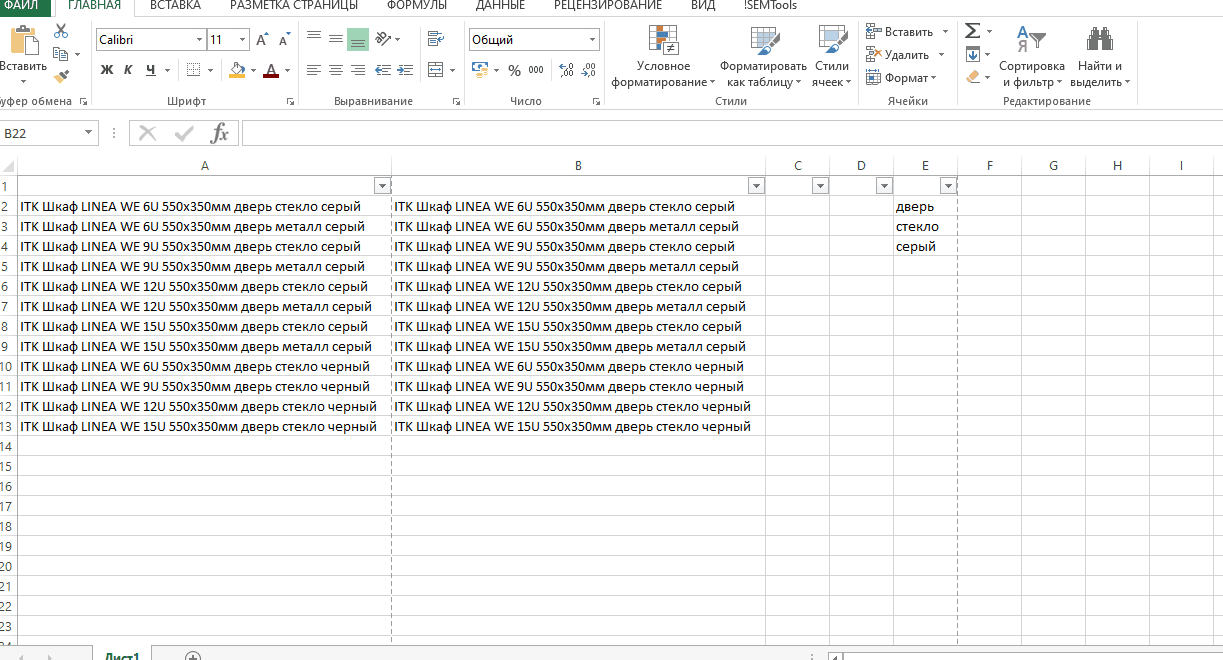
Task: Click the borders icon in the Шрифт group
Action: [x=193, y=70]
